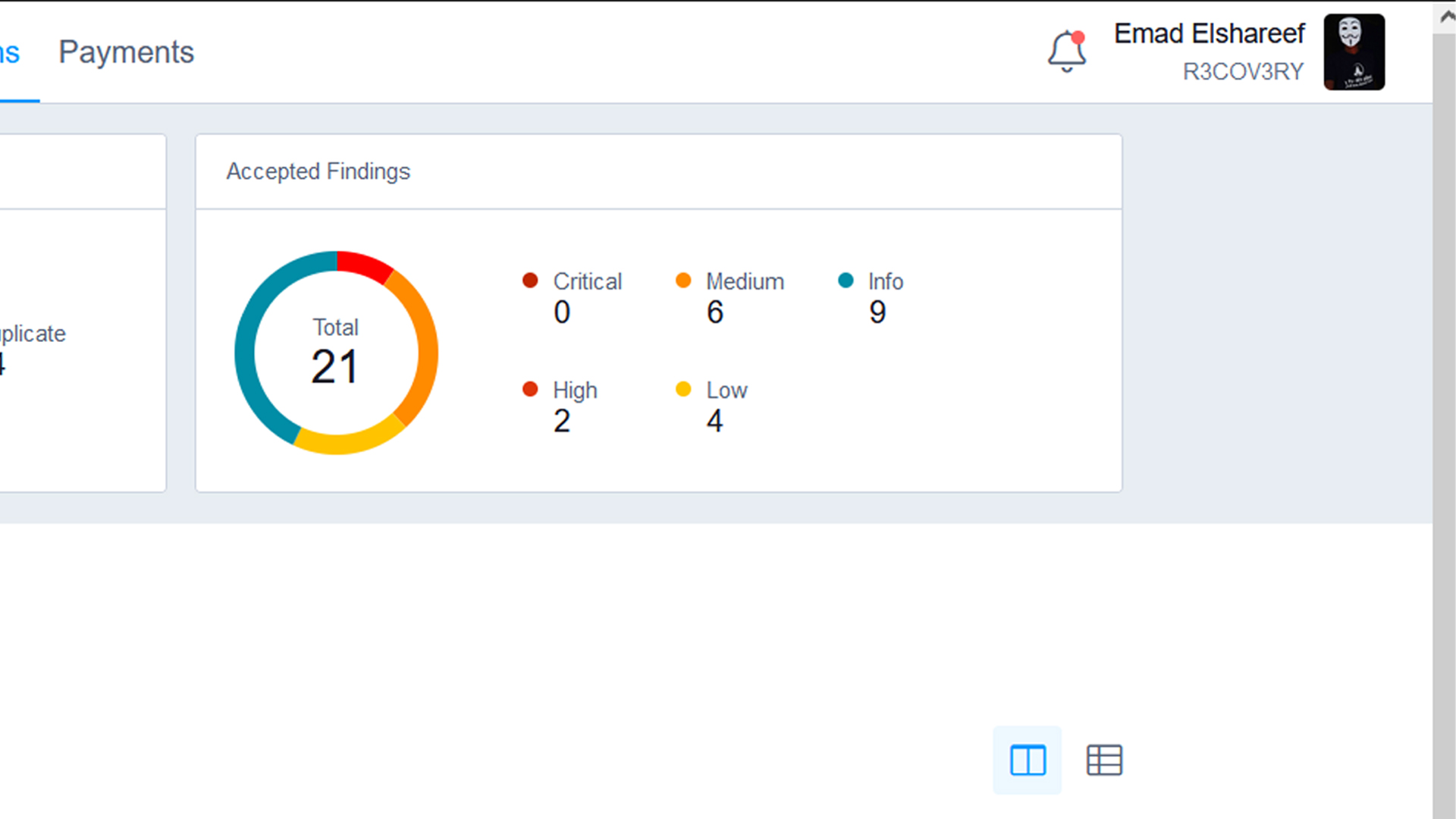Click the user avatar image
The image size is (1456, 819).
pos(1354,52)
